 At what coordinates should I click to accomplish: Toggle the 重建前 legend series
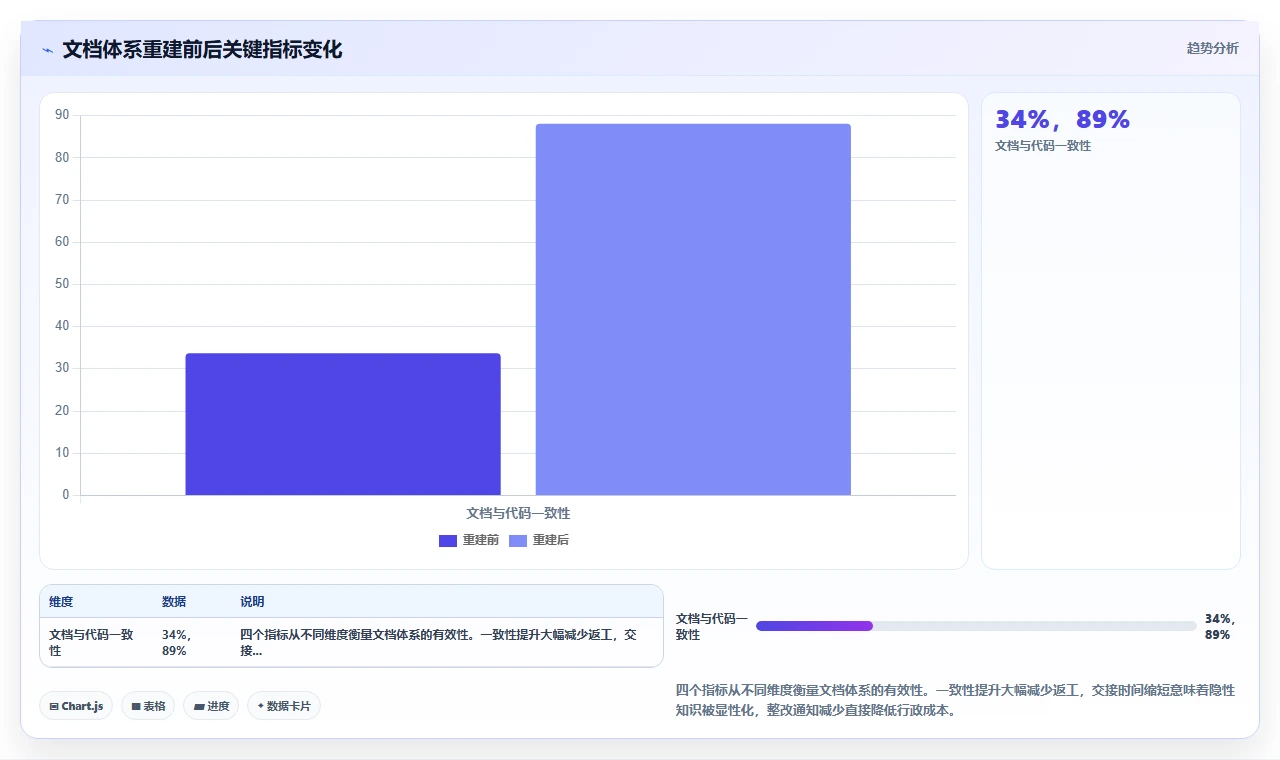pyautogui.click(x=469, y=540)
